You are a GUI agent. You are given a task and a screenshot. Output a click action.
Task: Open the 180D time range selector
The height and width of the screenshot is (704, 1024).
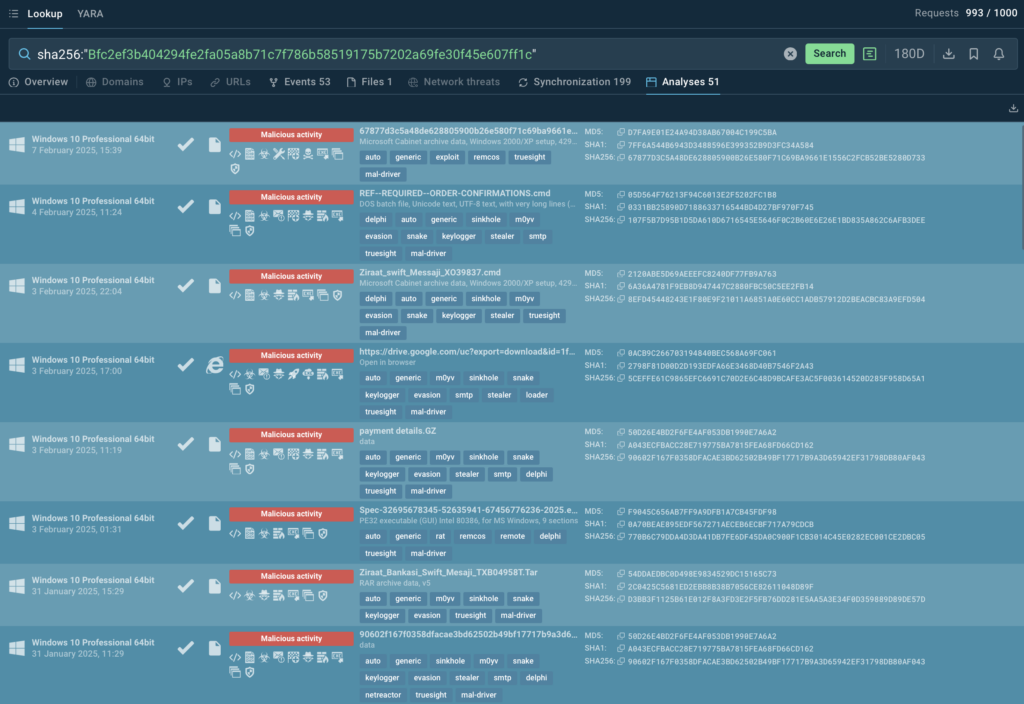pyautogui.click(x=909, y=54)
